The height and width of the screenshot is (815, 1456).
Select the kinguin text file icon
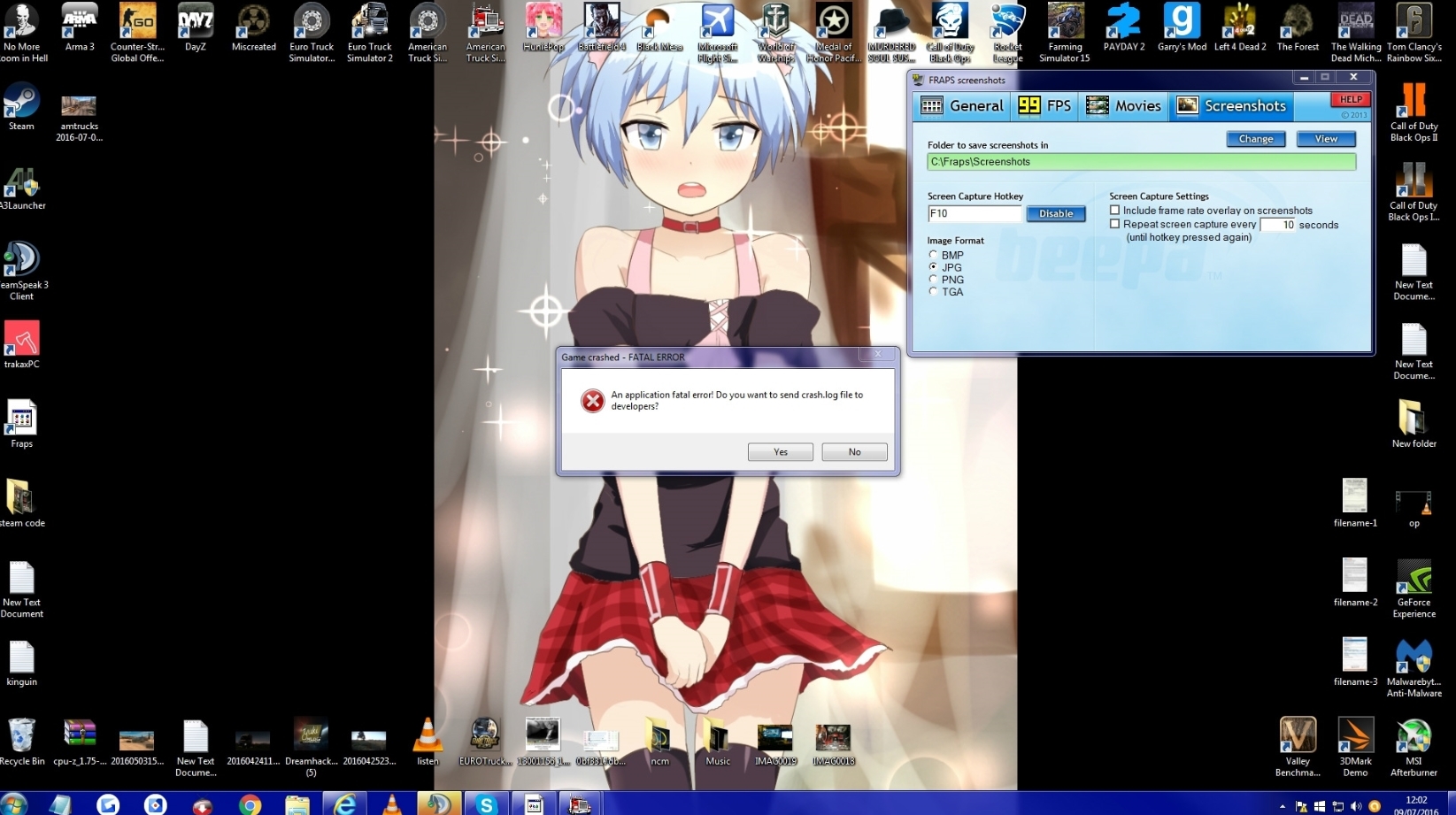[x=21, y=664]
